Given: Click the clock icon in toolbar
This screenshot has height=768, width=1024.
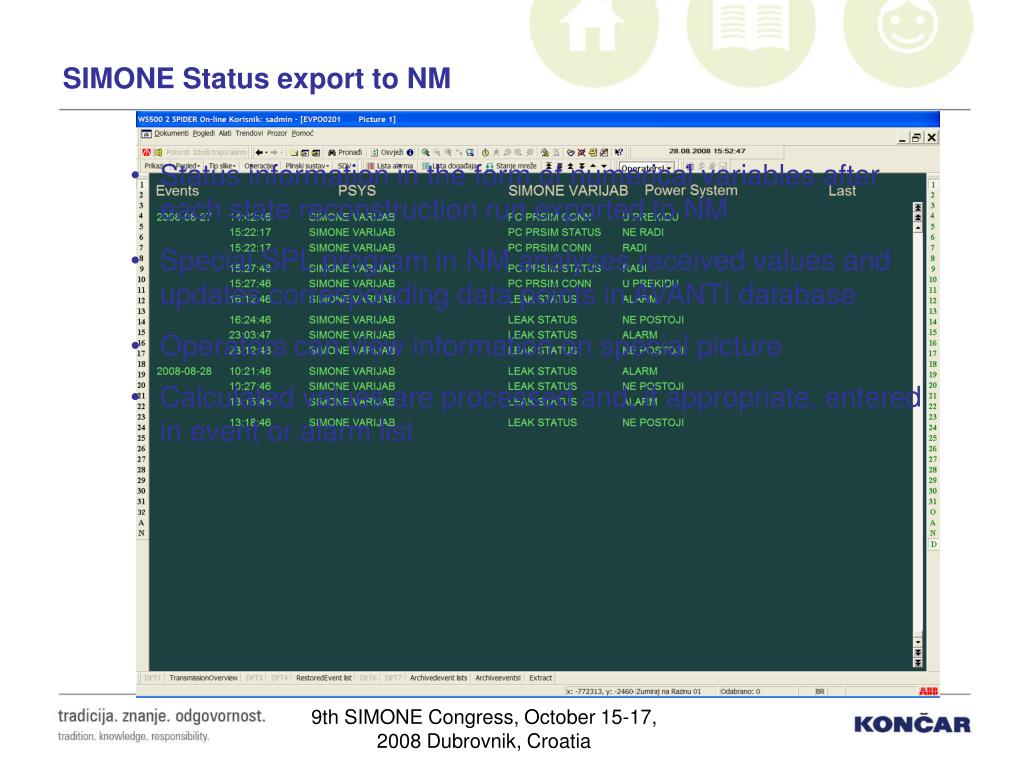Looking at the screenshot, I should (485, 152).
